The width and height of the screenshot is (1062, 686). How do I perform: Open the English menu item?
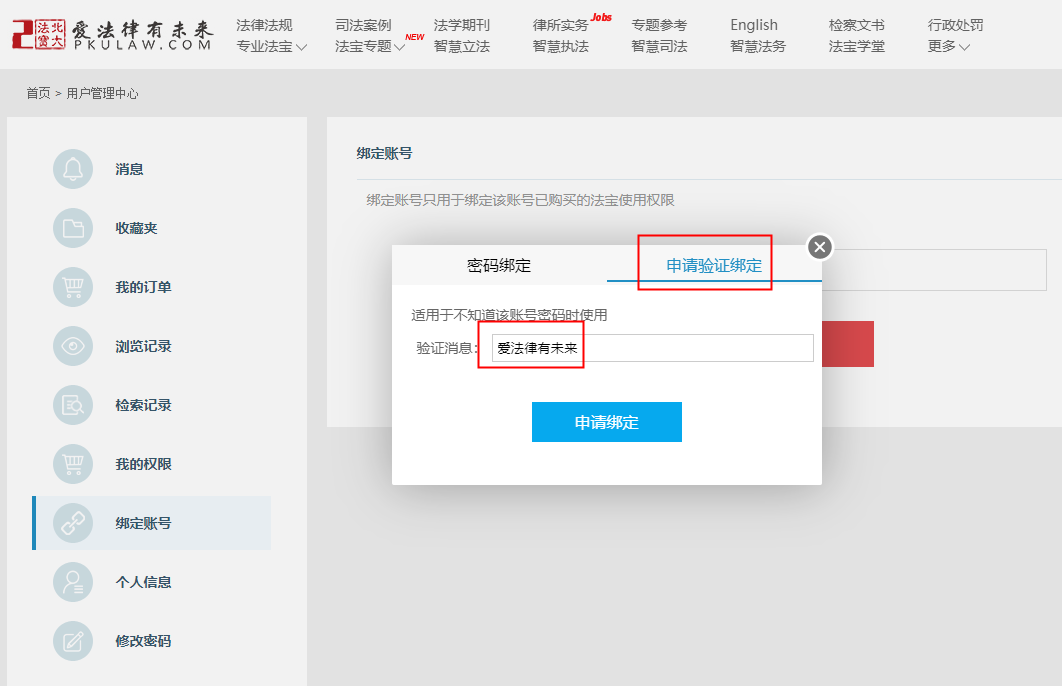(x=753, y=25)
